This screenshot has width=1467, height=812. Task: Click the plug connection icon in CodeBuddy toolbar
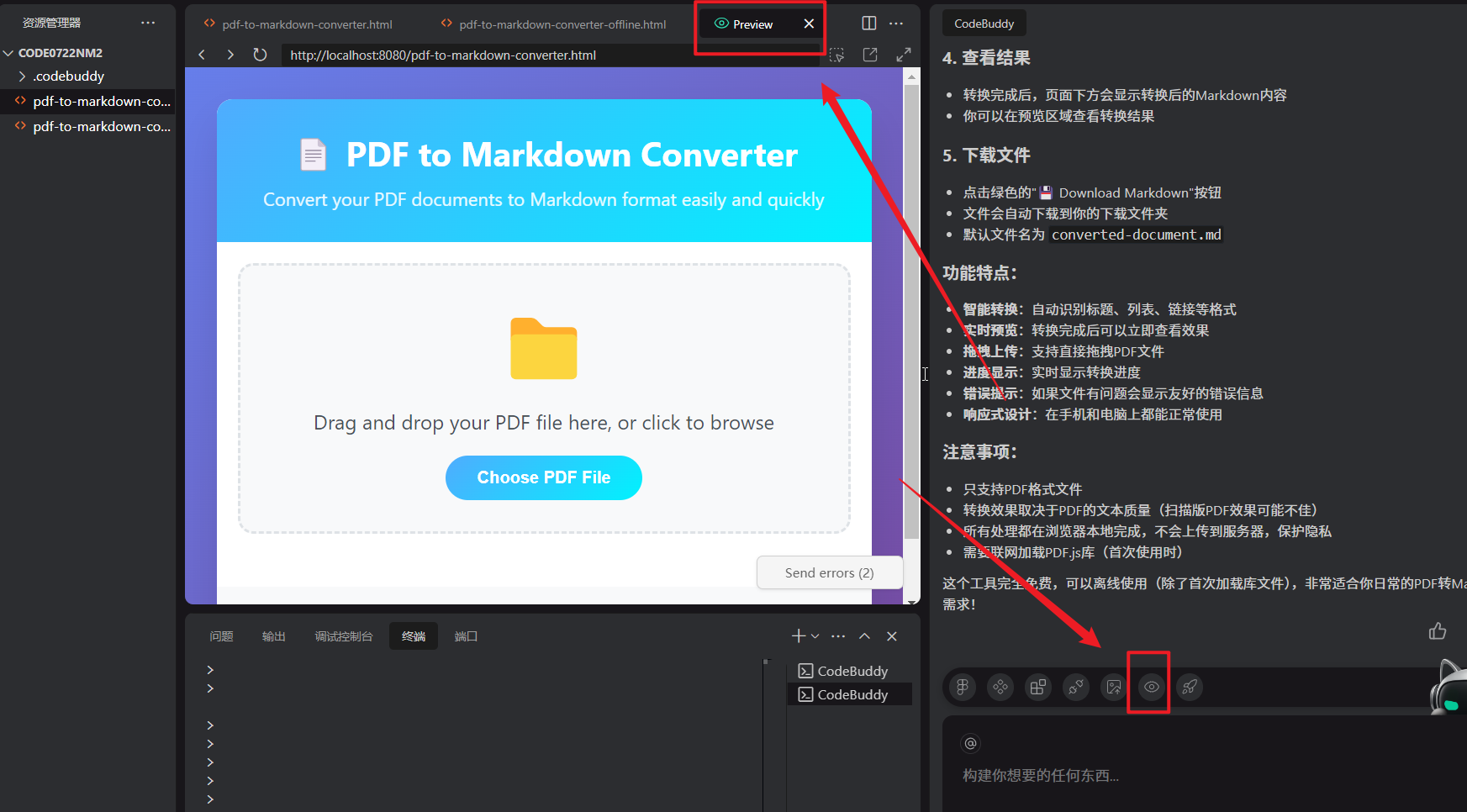pyautogui.click(x=1076, y=687)
